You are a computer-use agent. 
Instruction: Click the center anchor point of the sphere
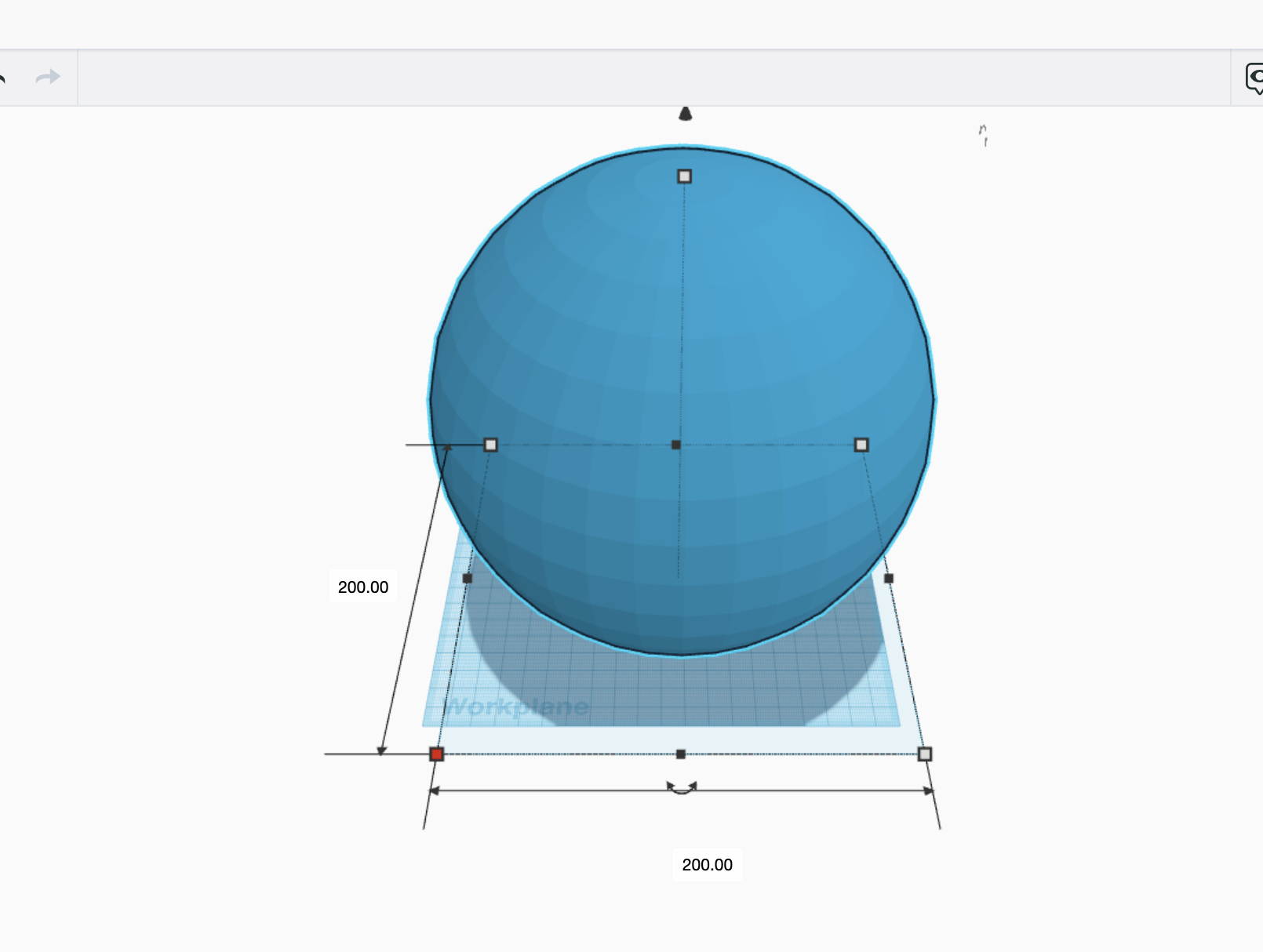click(x=676, y=445)
